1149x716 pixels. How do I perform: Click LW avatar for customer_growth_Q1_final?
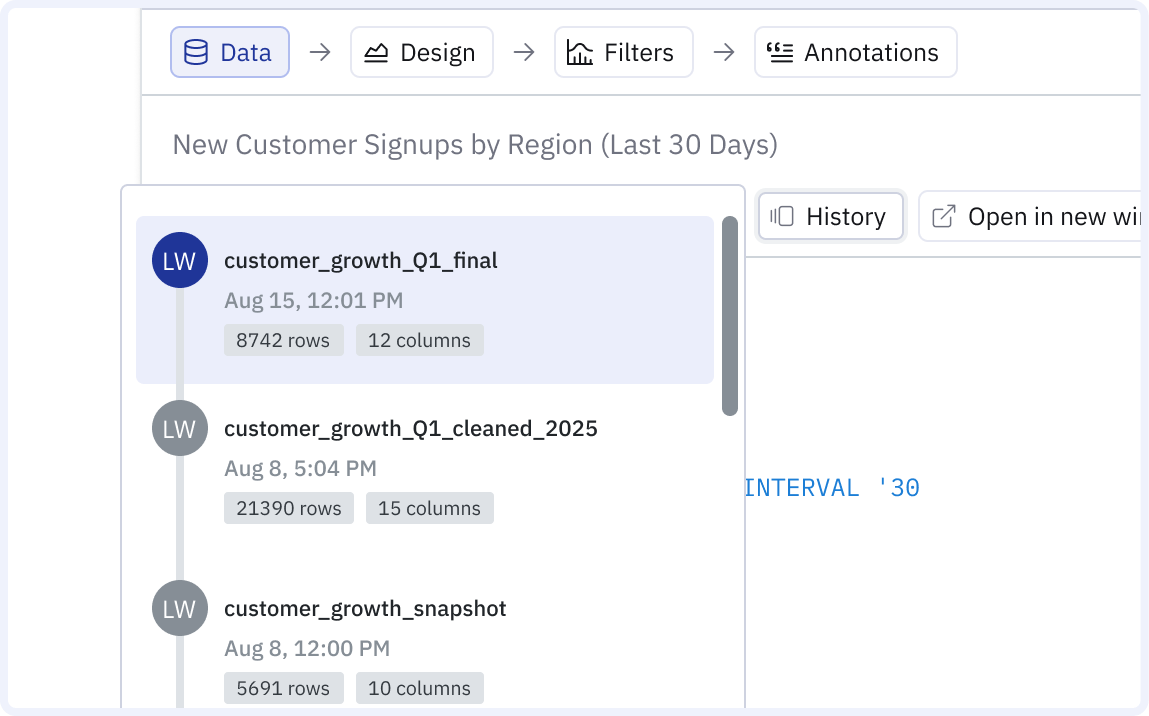pyautogui.click(x=180, y=260)
